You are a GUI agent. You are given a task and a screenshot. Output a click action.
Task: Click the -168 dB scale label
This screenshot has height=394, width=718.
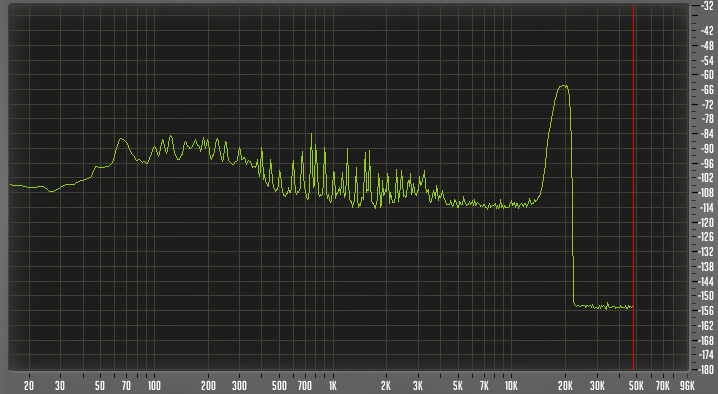[707, 340]
